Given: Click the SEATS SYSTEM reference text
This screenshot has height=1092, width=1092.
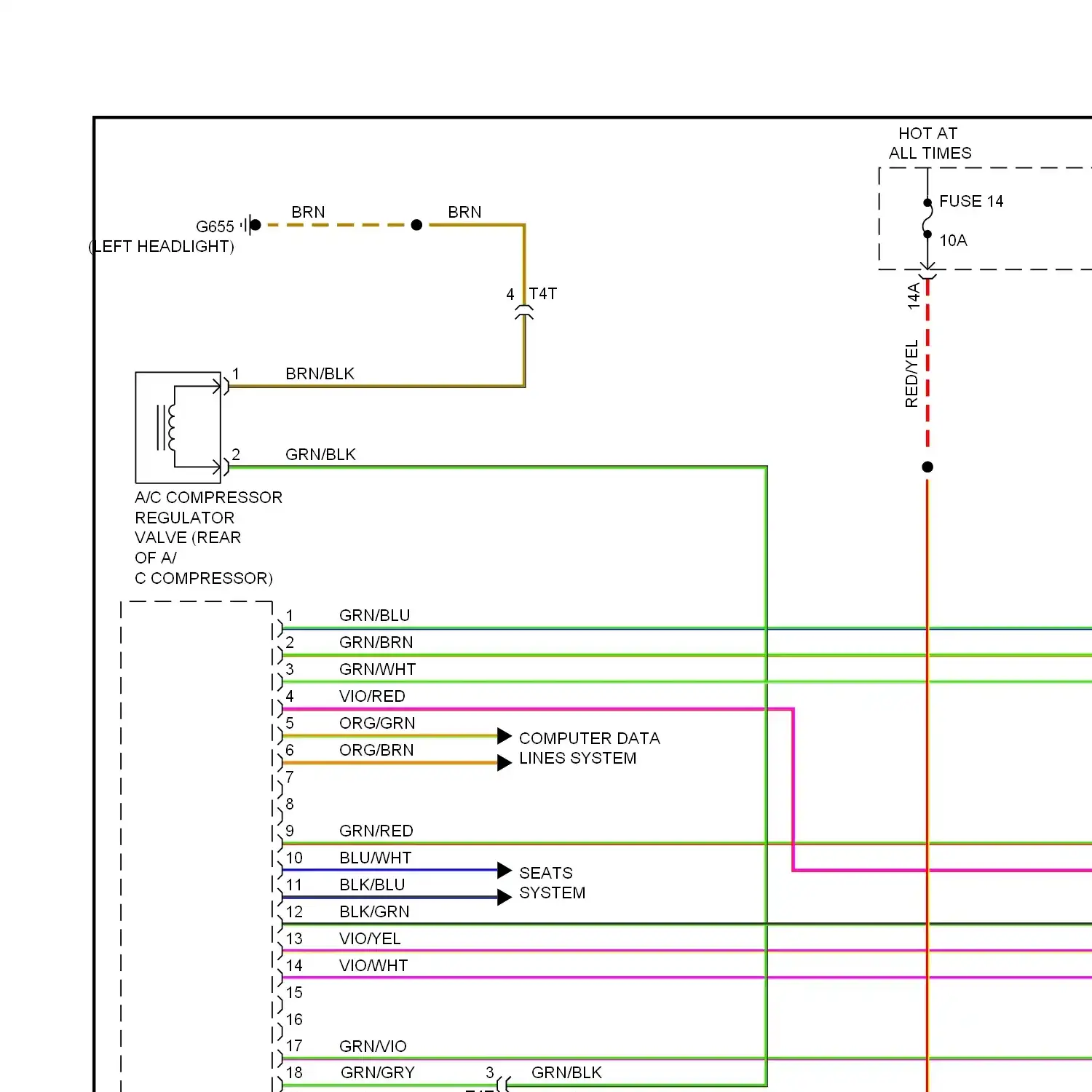Looking at the screenshot, I should click(x=552, y=883).
